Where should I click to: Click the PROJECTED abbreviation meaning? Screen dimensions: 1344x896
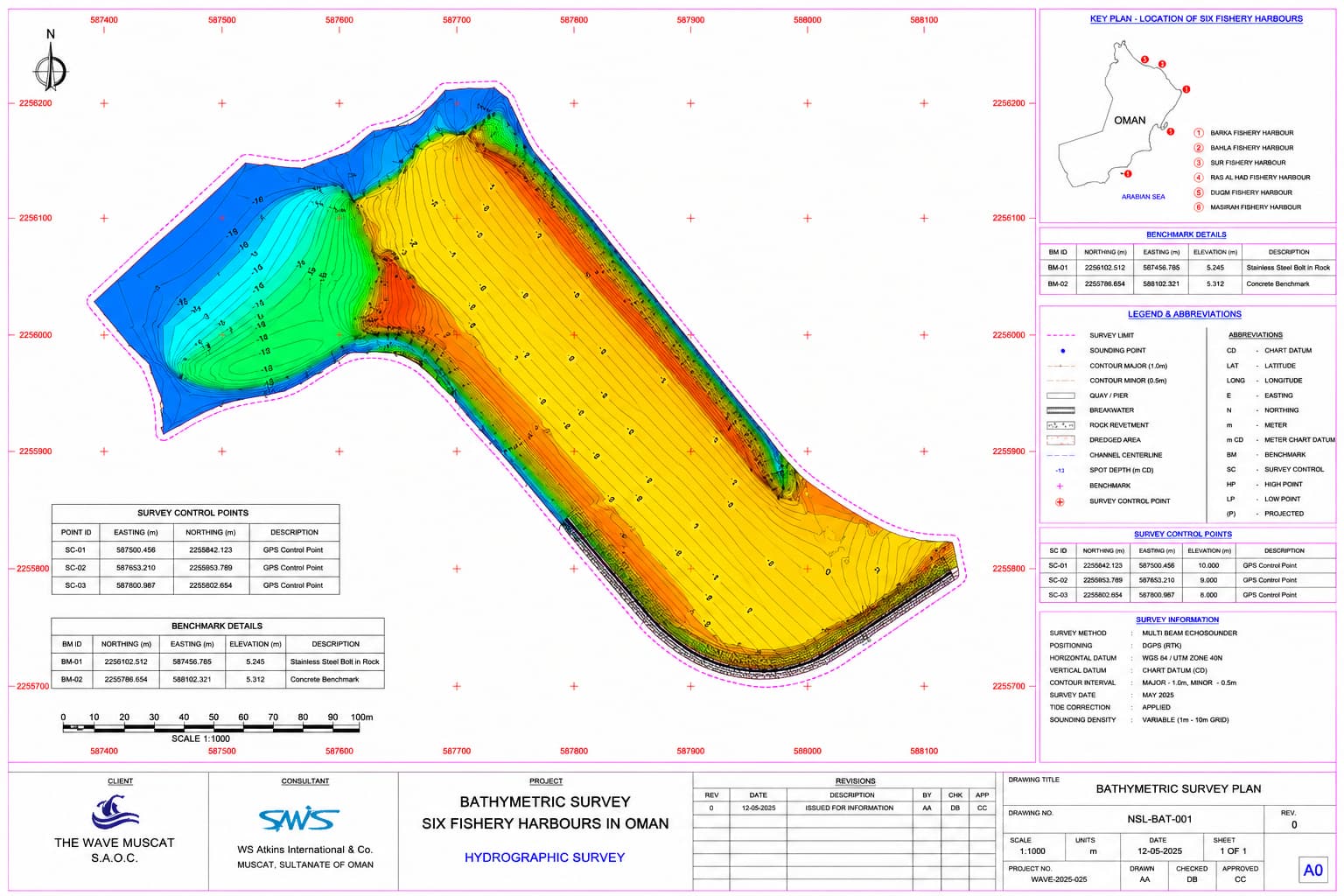click(1284, 514)
